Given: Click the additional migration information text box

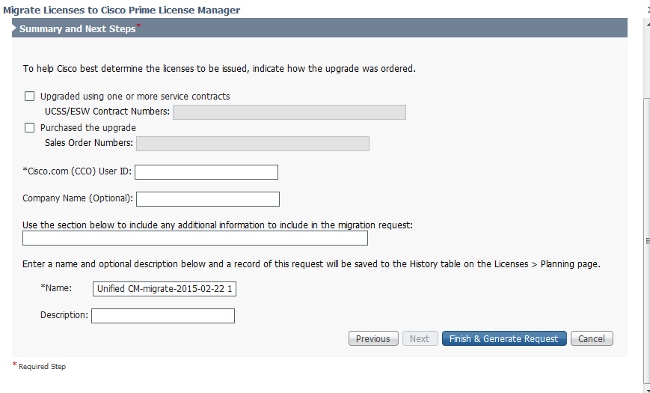Looking at the screenshot, I should pyautogui.click(x=195, y=238).
